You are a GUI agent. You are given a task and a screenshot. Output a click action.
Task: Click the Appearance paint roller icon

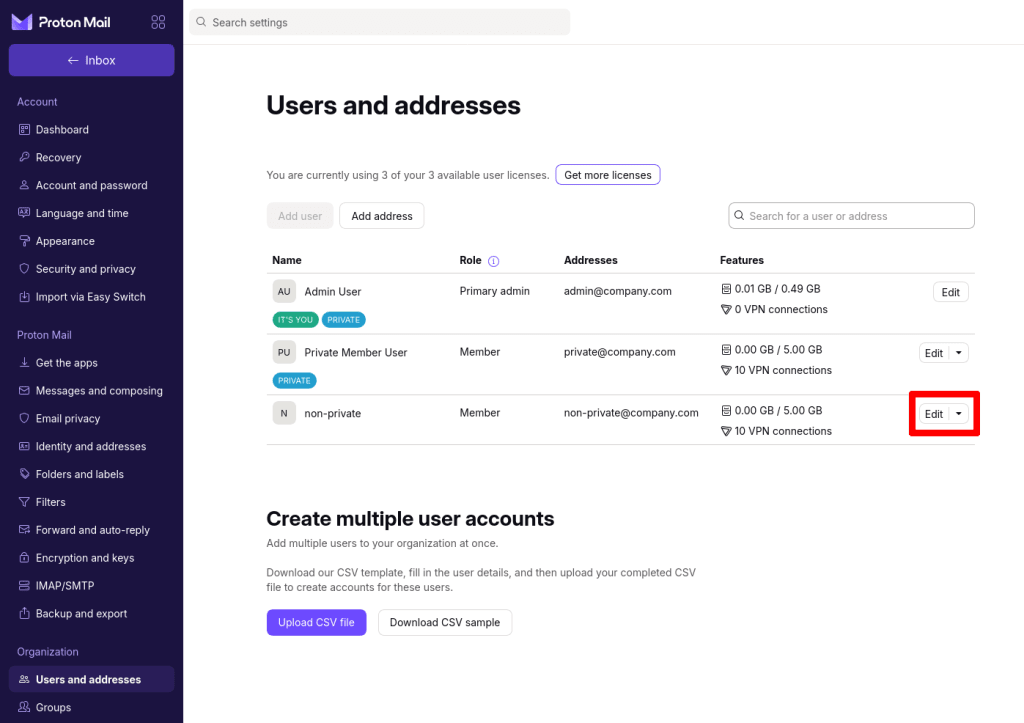[24, 241]
